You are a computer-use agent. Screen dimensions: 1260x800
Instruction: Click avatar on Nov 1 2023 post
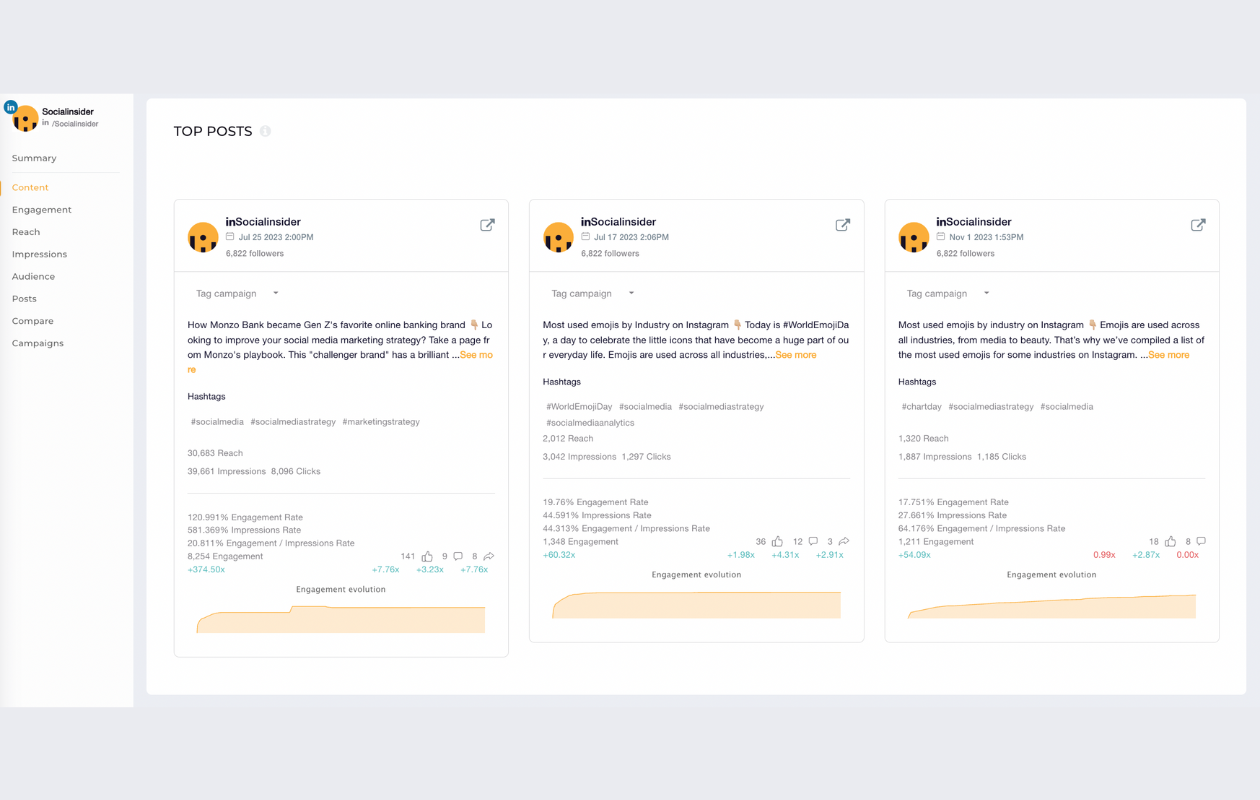(913, 238)
